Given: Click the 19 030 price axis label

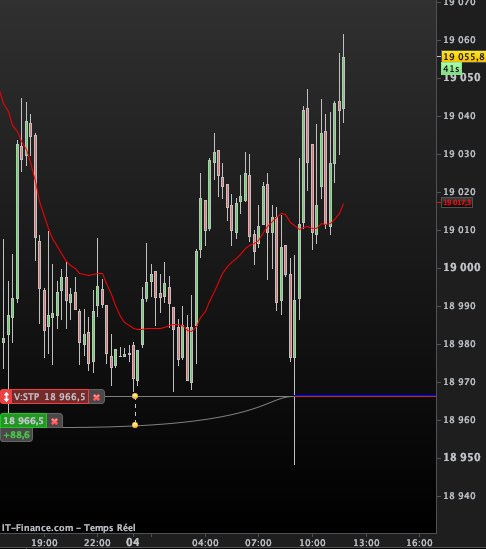Looking at the screenshot, I should [459, 154].
